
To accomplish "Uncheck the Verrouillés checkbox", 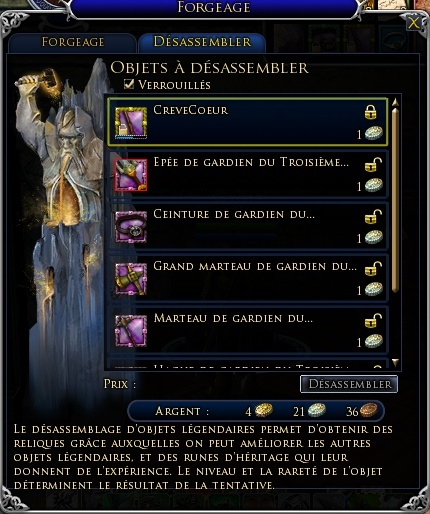I will 129,84.
